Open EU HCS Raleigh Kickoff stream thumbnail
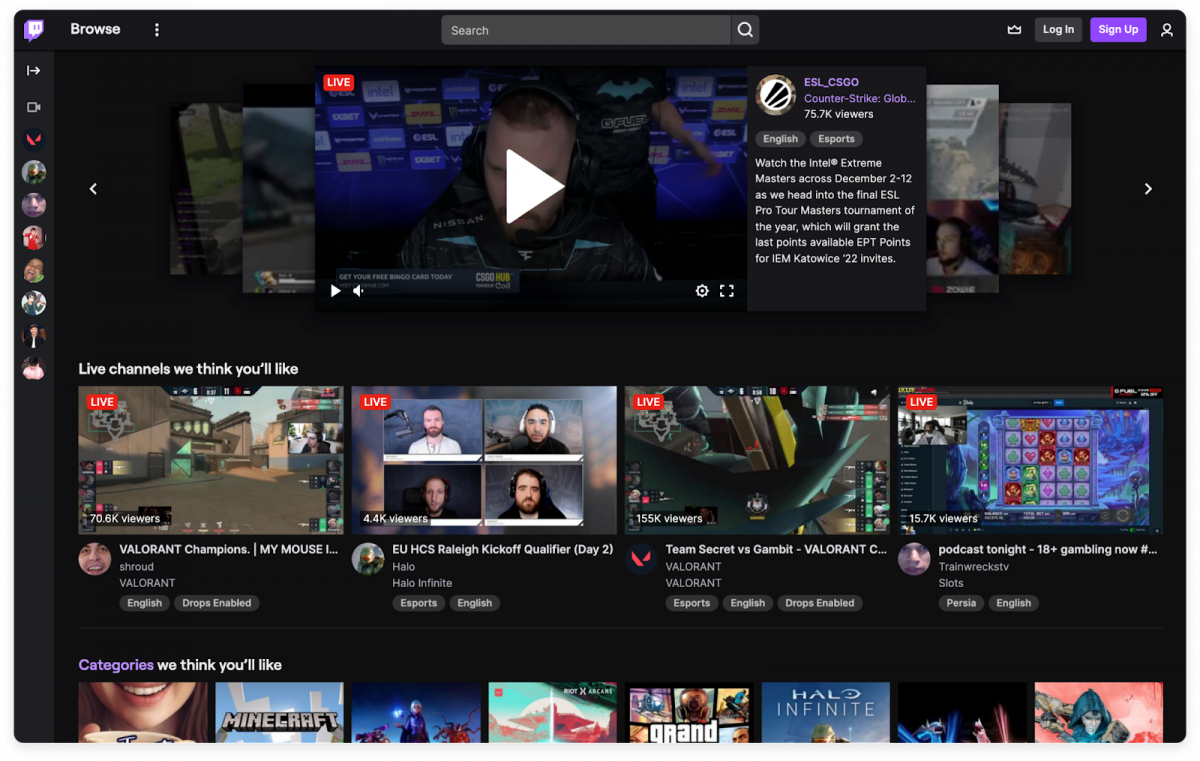1200x761 pixels. [x=484, y=460]
